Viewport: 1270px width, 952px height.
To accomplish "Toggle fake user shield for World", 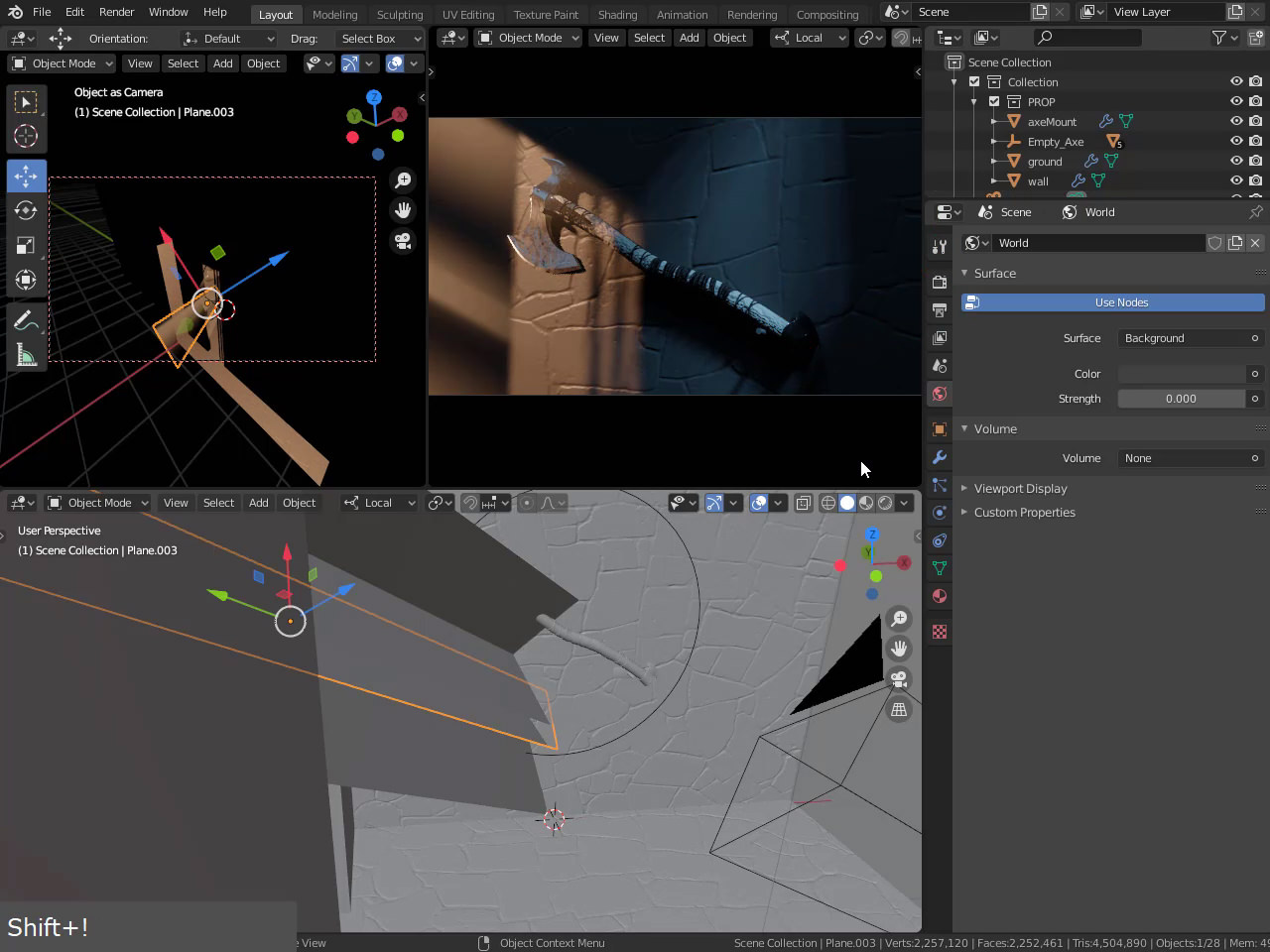I will tap(1214, 243).
